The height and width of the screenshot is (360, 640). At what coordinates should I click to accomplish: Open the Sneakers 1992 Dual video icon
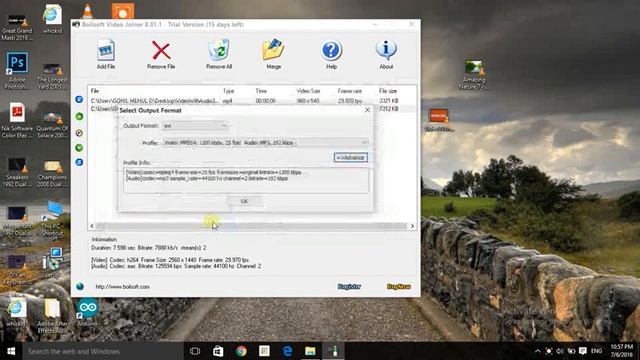pyautogui.click(x=17, y=166)
